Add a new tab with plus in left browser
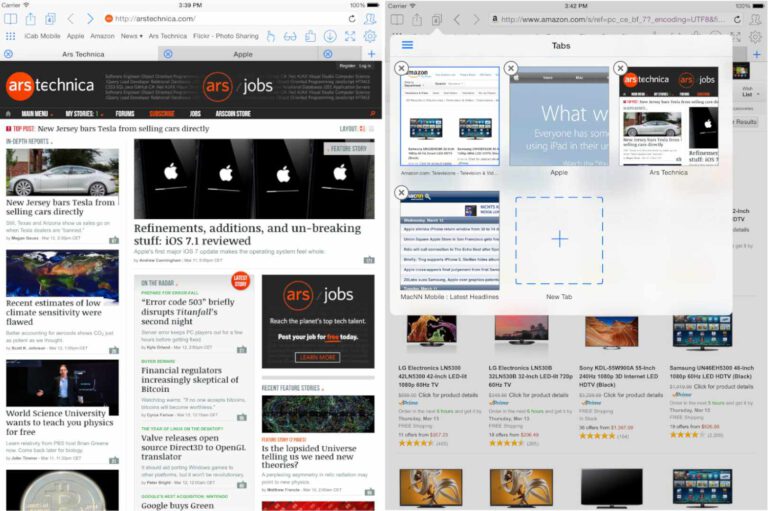This screenshot has height=511, width=768. 371,54
